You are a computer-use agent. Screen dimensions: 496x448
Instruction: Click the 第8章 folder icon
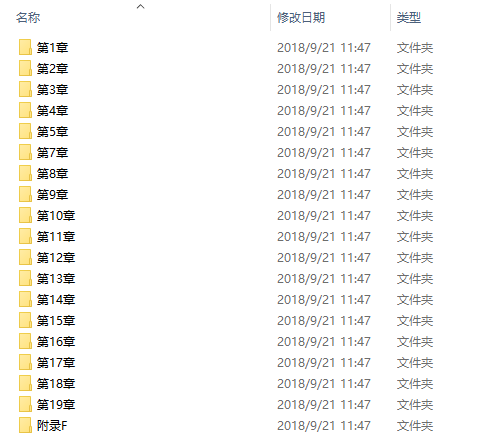pyautogui.click(x=25, y=173)
